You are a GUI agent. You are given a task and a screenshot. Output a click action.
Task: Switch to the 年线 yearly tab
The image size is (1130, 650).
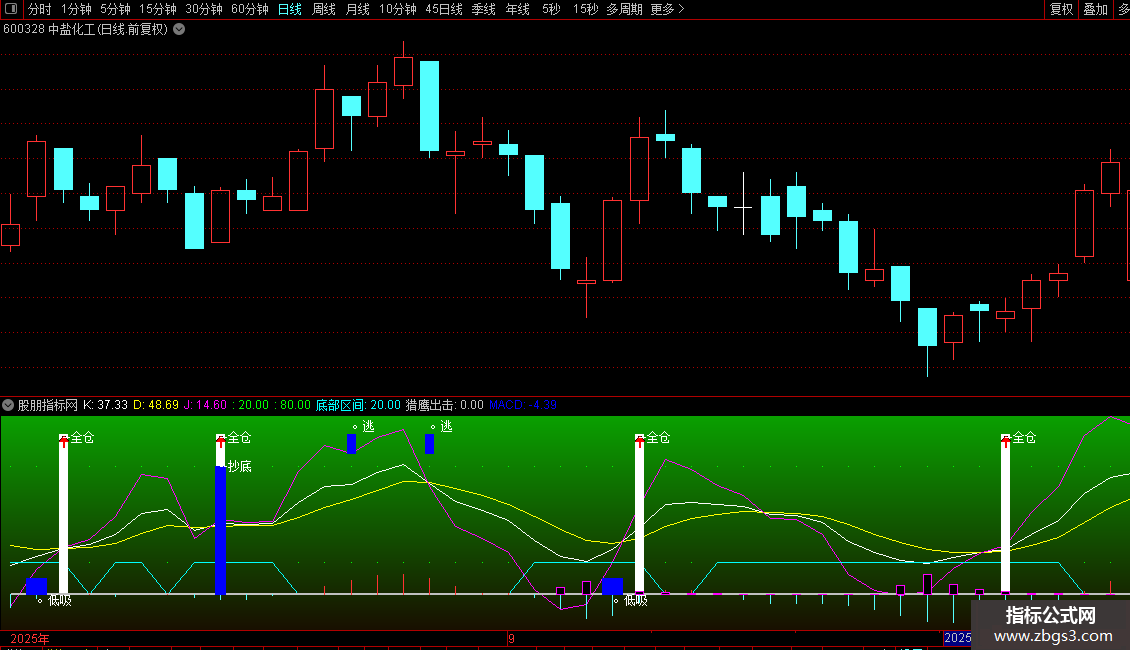coord(517,9)
